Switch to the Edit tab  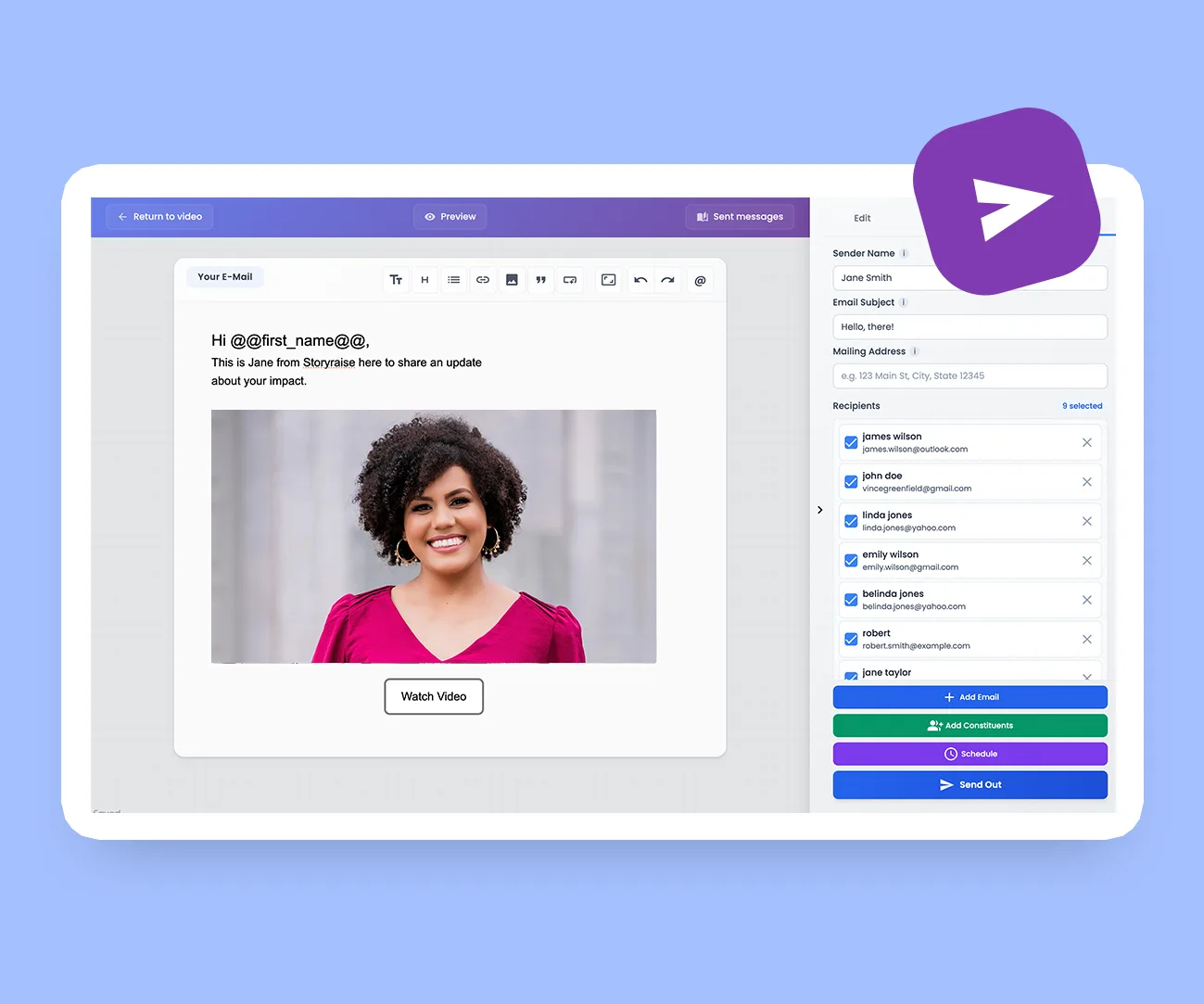coord(862,218)
